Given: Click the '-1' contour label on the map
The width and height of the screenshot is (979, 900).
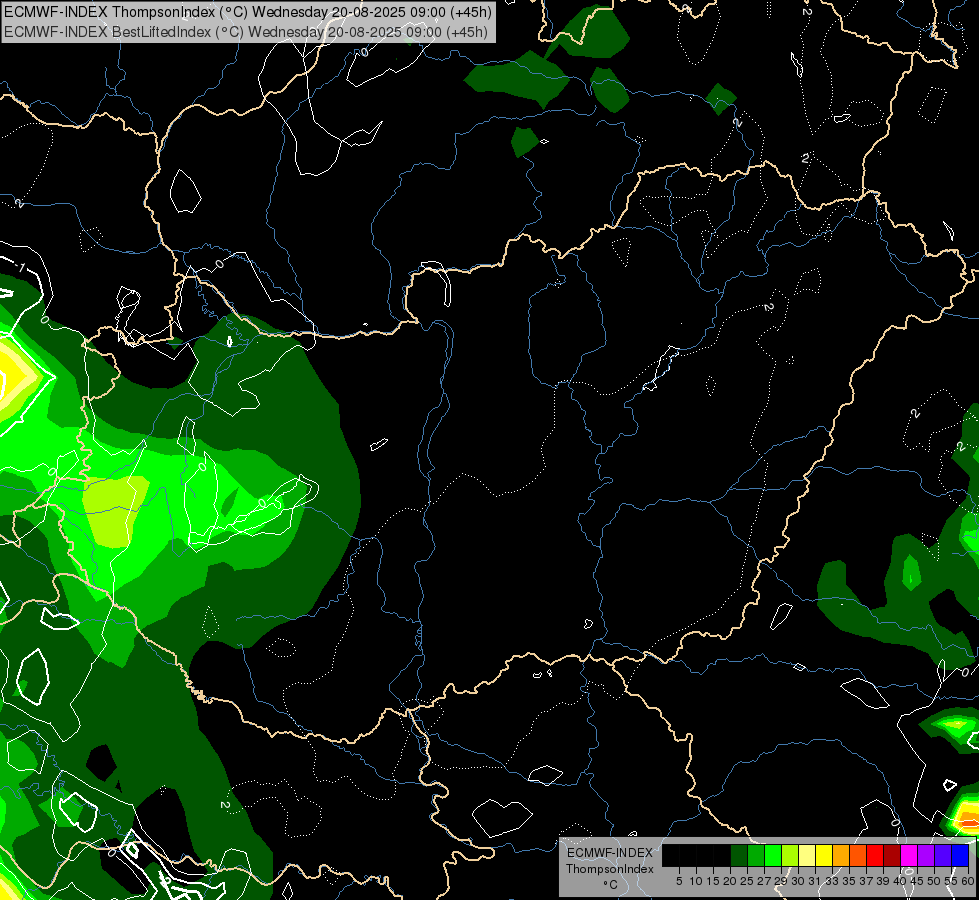Looking at the screenshot, I should [21, 268].
